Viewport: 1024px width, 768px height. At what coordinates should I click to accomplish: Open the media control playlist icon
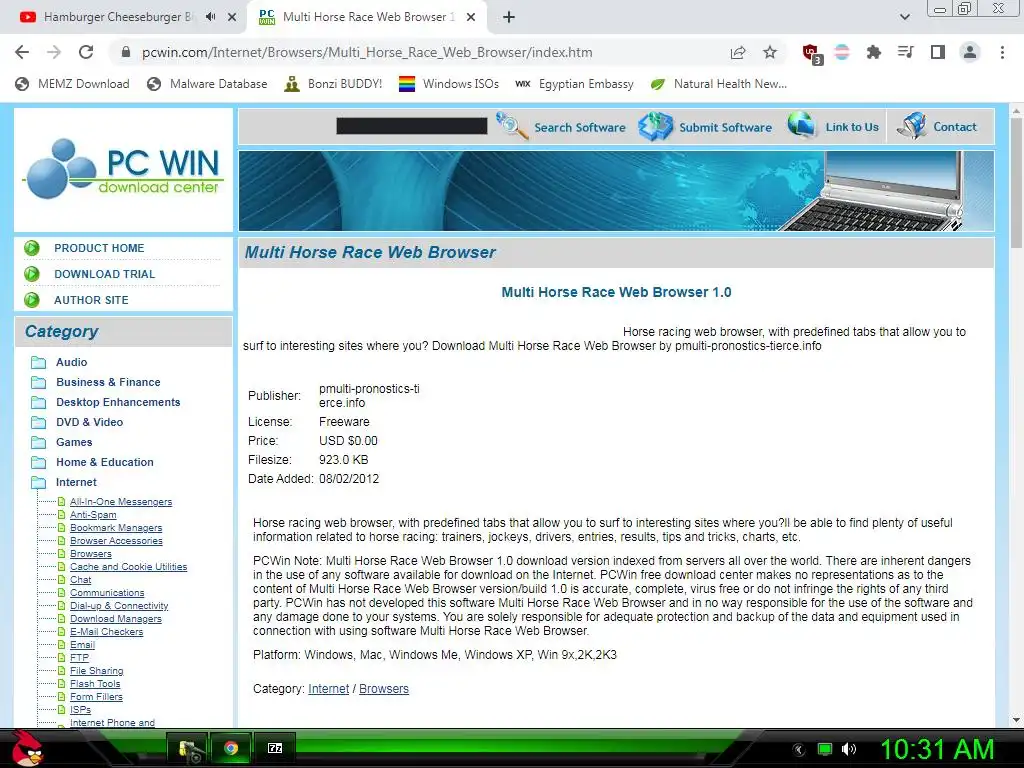click(905, 52)
